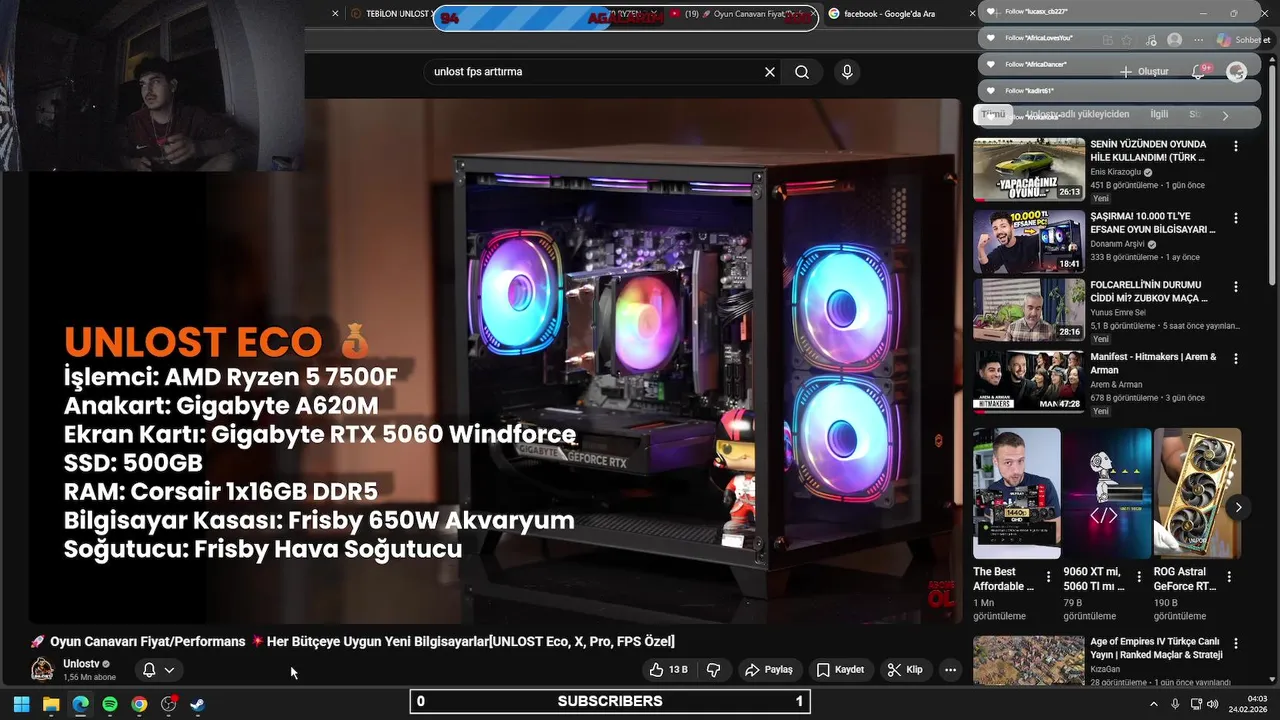
Task: Share the video via Paylaş
Action: point(768,670)
